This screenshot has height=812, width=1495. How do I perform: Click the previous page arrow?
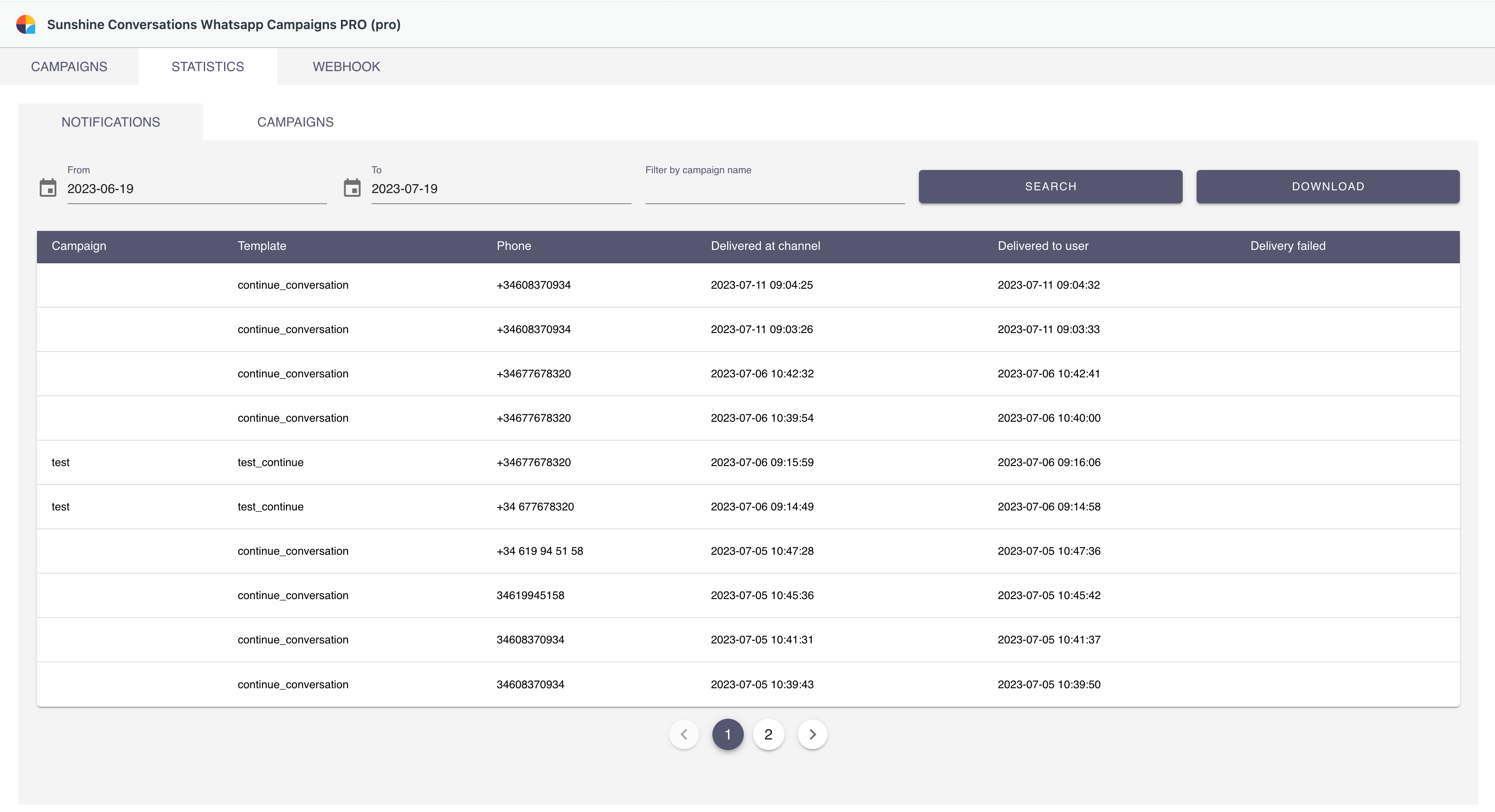684,734
